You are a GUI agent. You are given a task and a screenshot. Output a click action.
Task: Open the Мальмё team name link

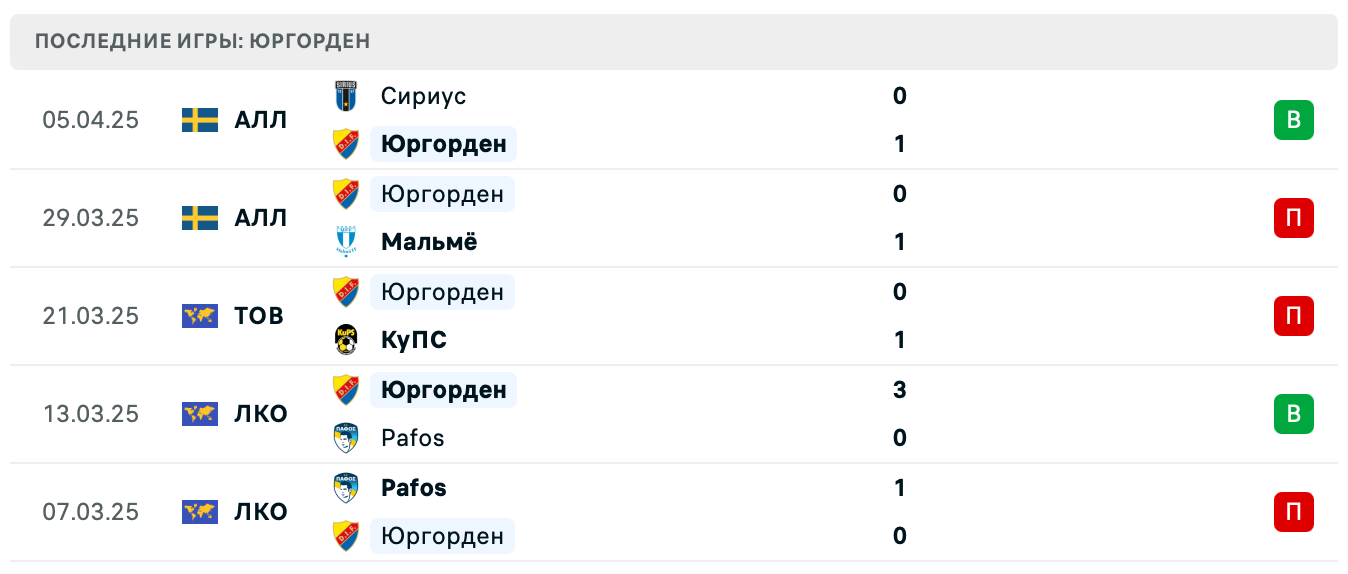(x=429, y=242)
